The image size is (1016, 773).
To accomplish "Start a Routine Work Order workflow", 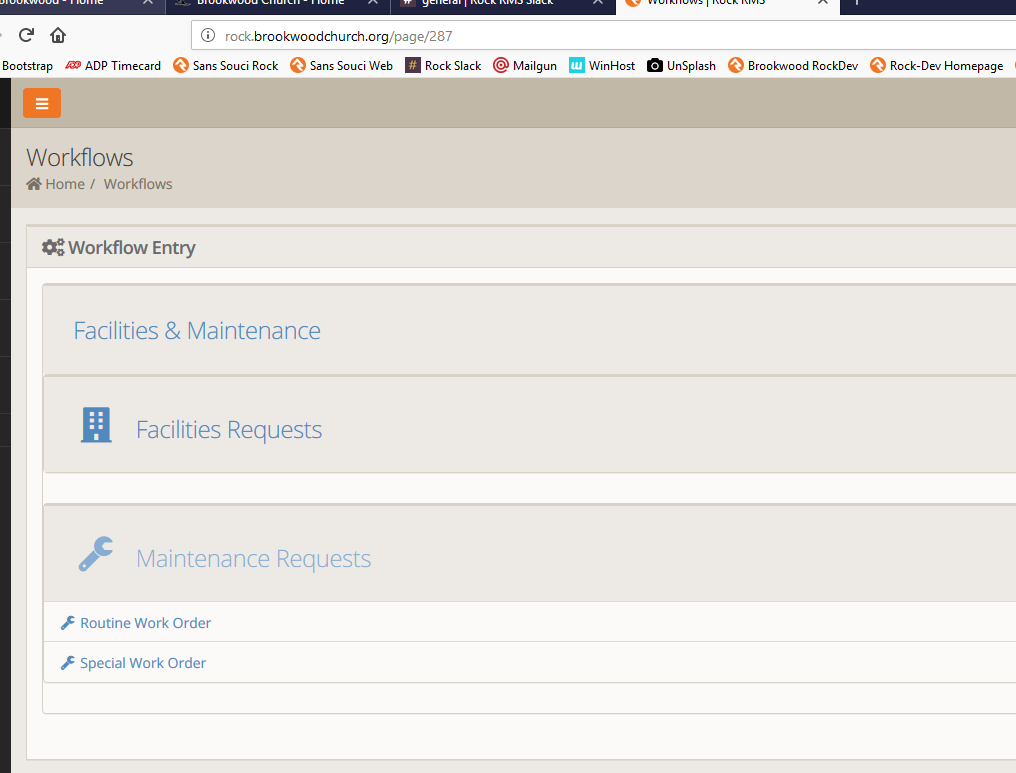I will [x=145, y=623].
